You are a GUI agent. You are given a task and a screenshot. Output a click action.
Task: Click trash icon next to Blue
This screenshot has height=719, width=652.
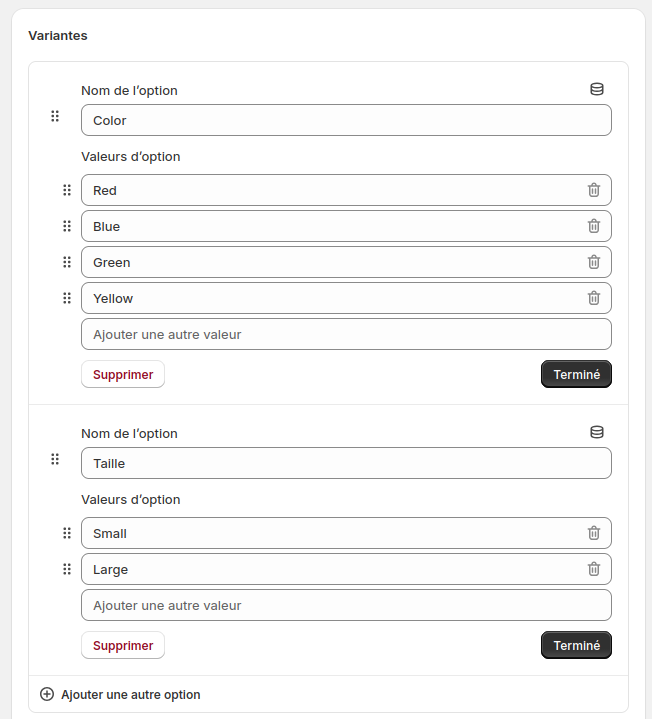[x=594, y=226]
